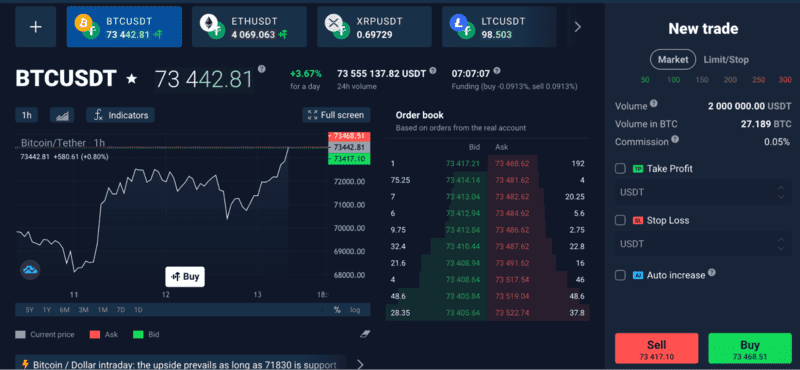800x370 pixels.
Task: Toggle Ask legend red swatch
Action: tap(95, 335)
